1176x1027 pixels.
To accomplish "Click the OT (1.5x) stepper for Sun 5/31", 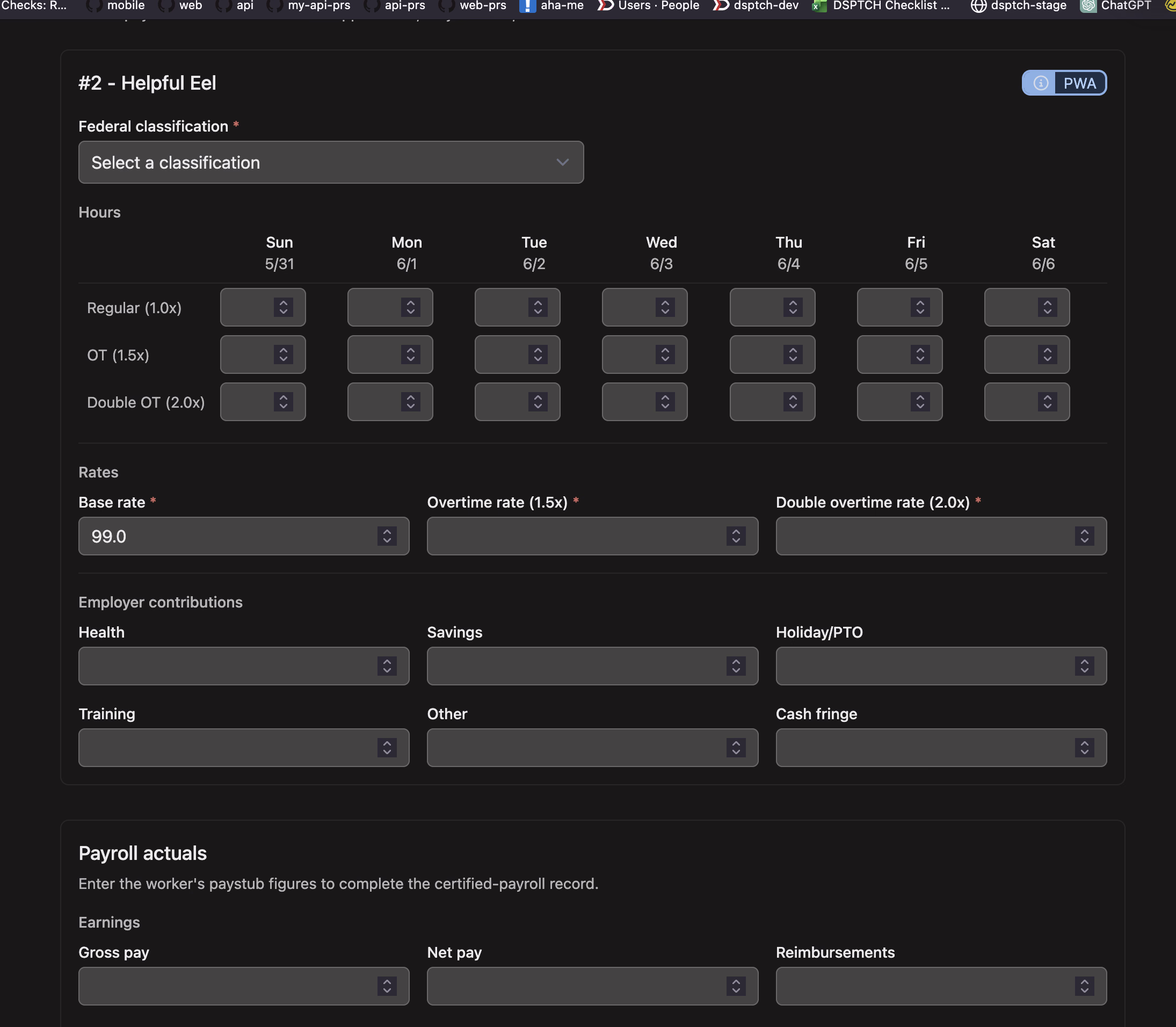I will click(284, 355).
